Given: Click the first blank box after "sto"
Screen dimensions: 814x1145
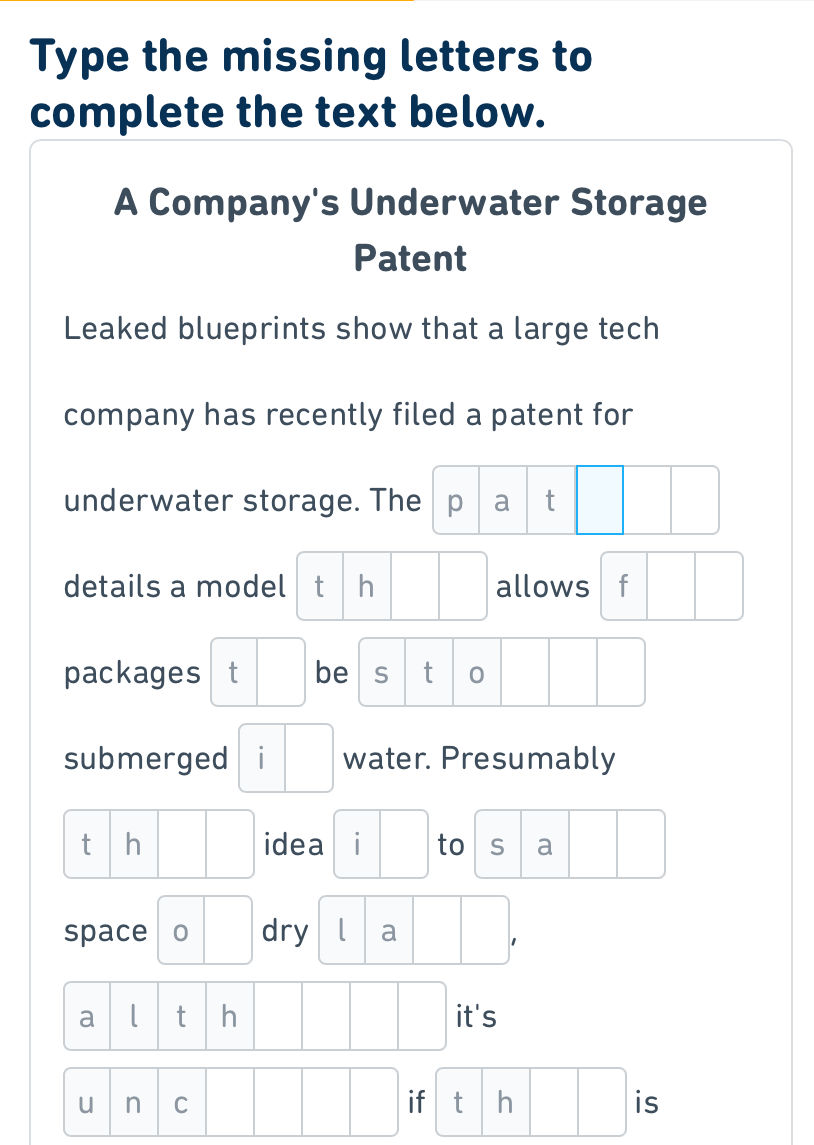Looking at the screenshot, I should (x=525, y=672).
